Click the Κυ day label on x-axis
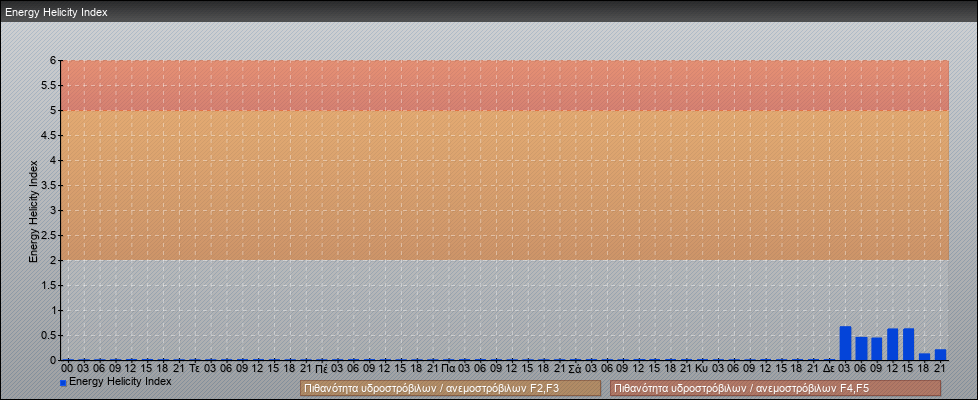This screenshot has width=978, height=400. coord(702,369)
